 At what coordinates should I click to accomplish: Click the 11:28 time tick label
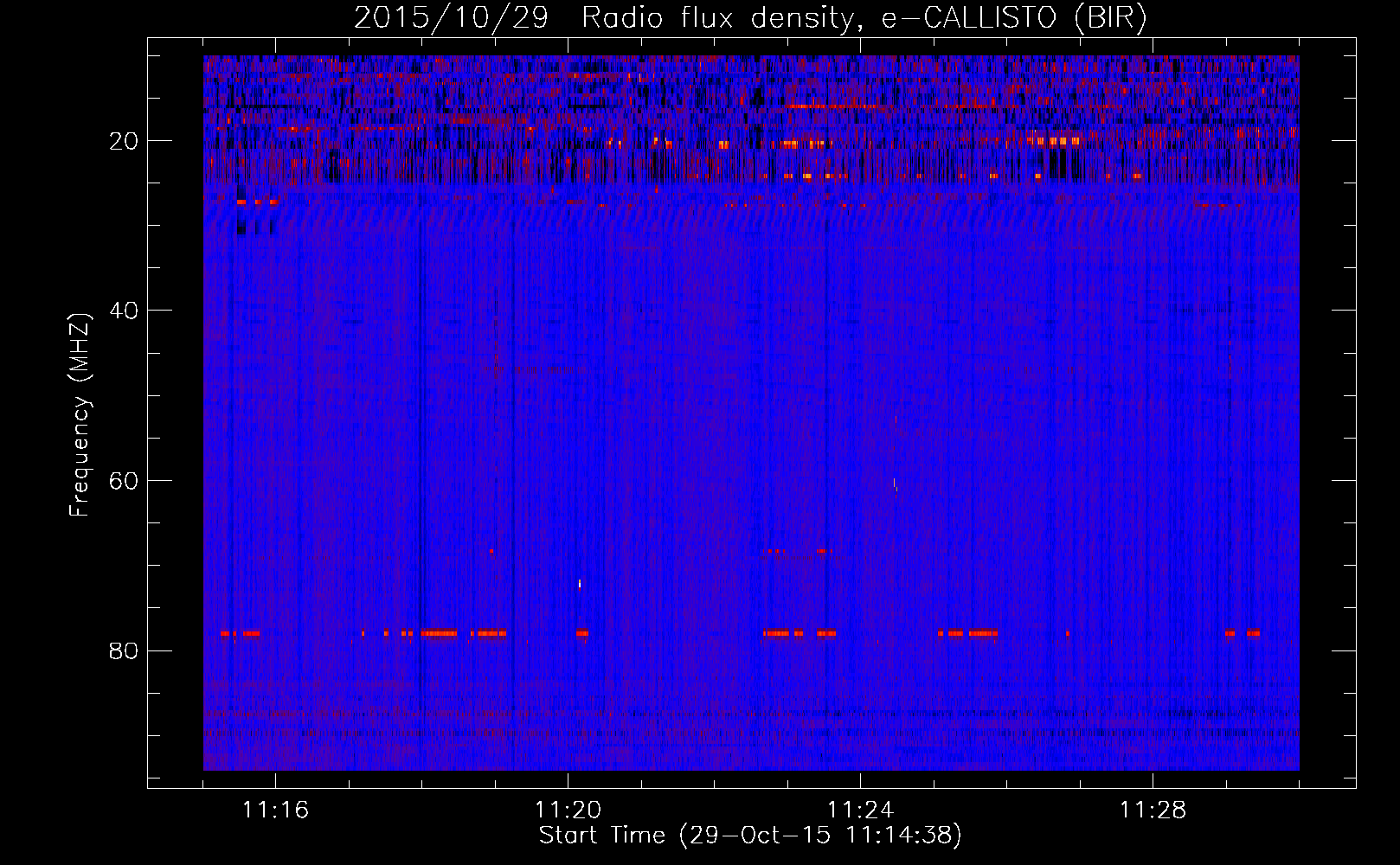pyautogui.click(x=1153, y=811)
